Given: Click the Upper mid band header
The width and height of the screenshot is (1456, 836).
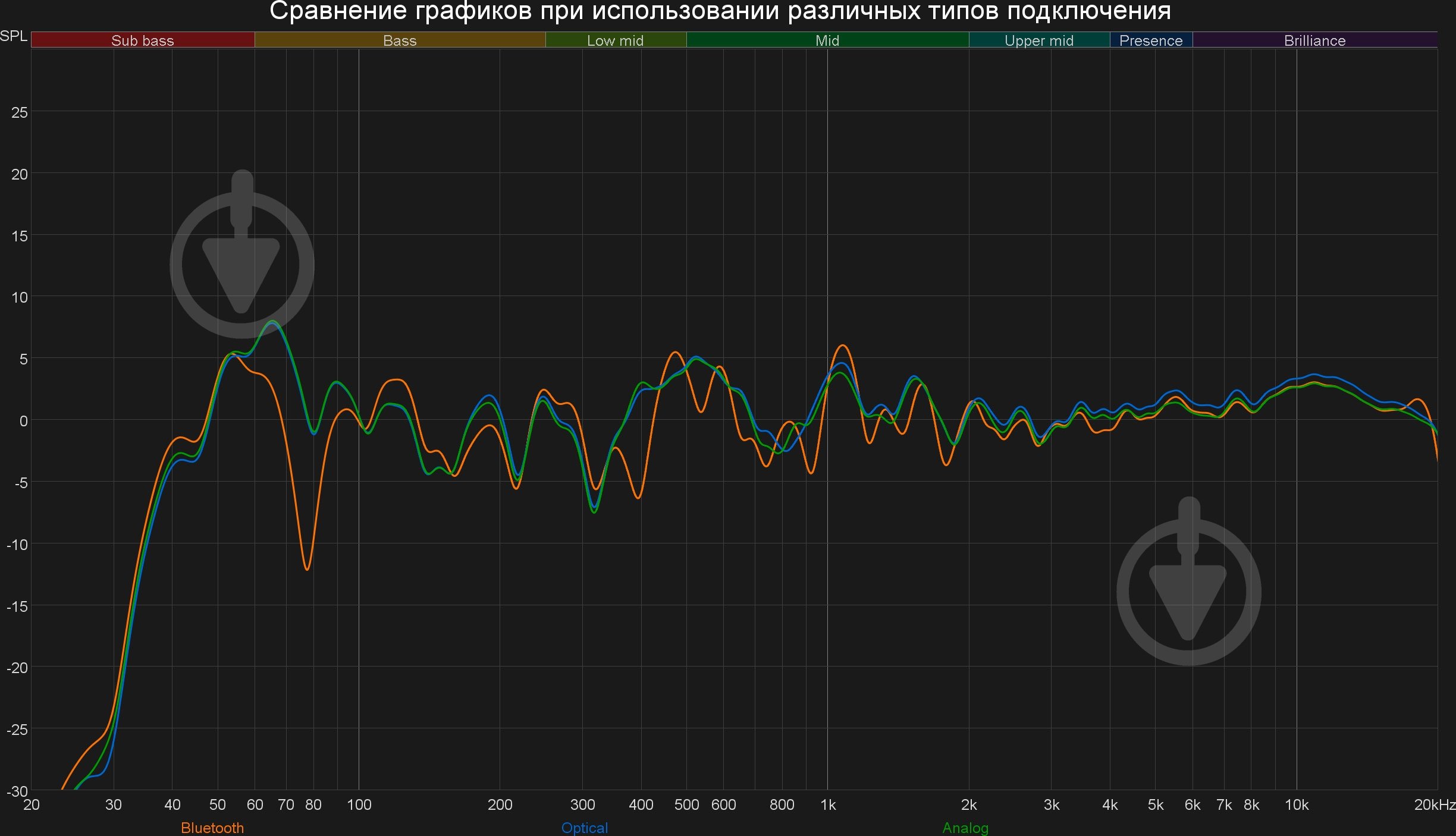Looking at the screenshot, I should 1038,40.
